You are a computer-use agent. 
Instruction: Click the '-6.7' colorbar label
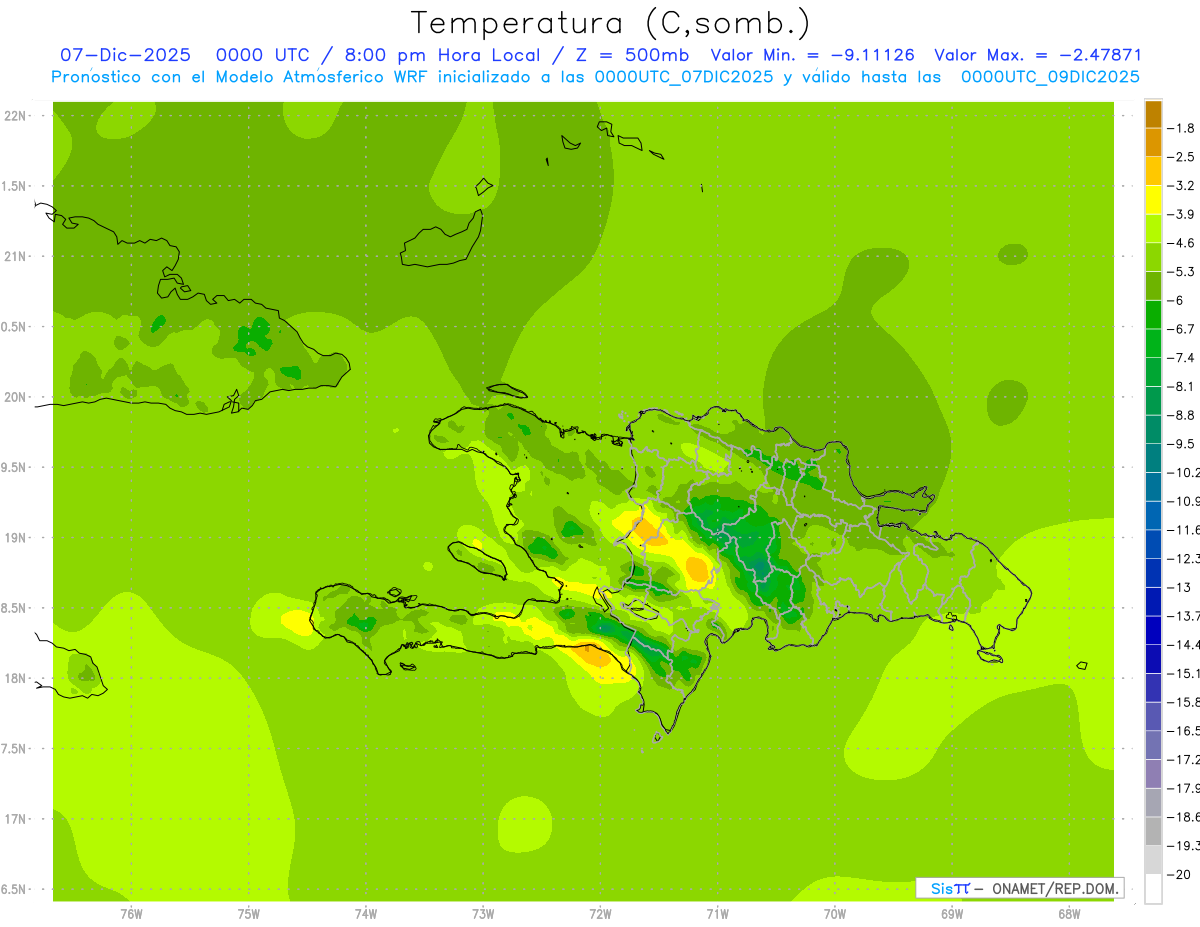pyautogui.click(x=1183, y=329)
